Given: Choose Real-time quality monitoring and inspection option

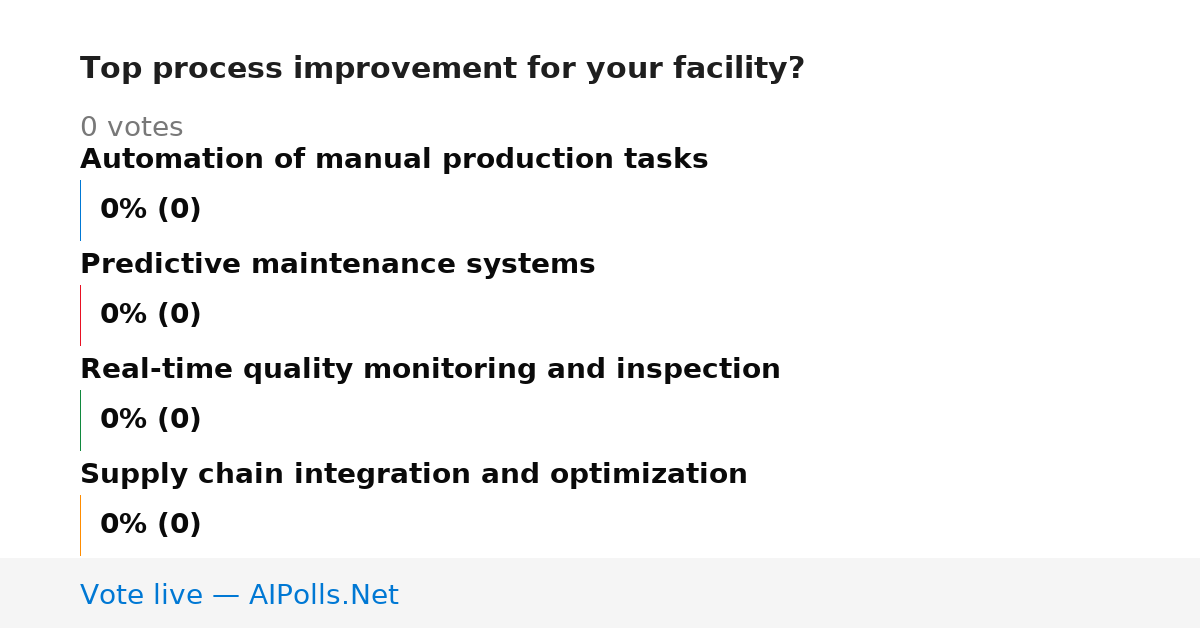Looking at the screenshot, I should click(x=430, y=369).
